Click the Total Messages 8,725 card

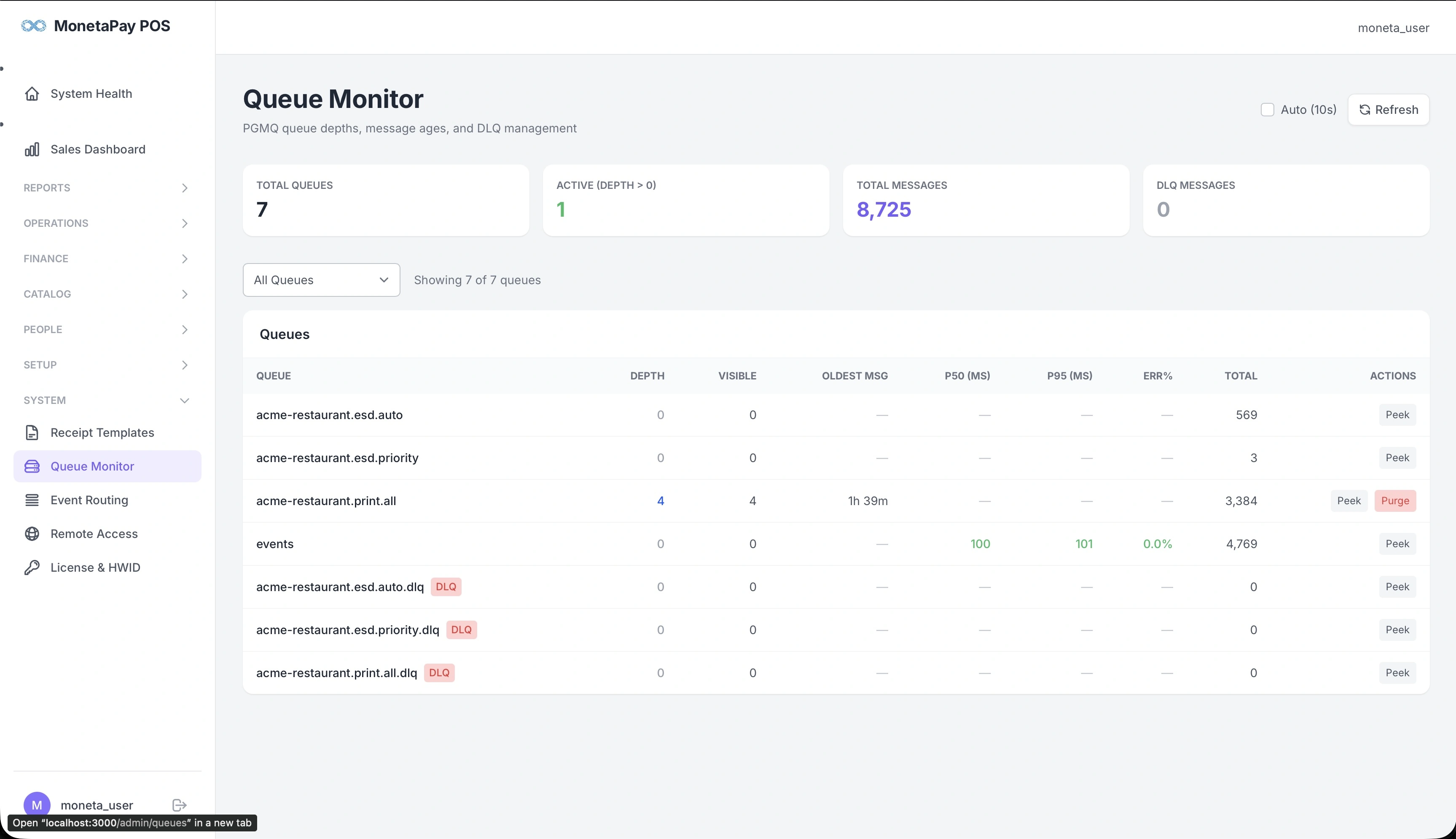(986, 201)
